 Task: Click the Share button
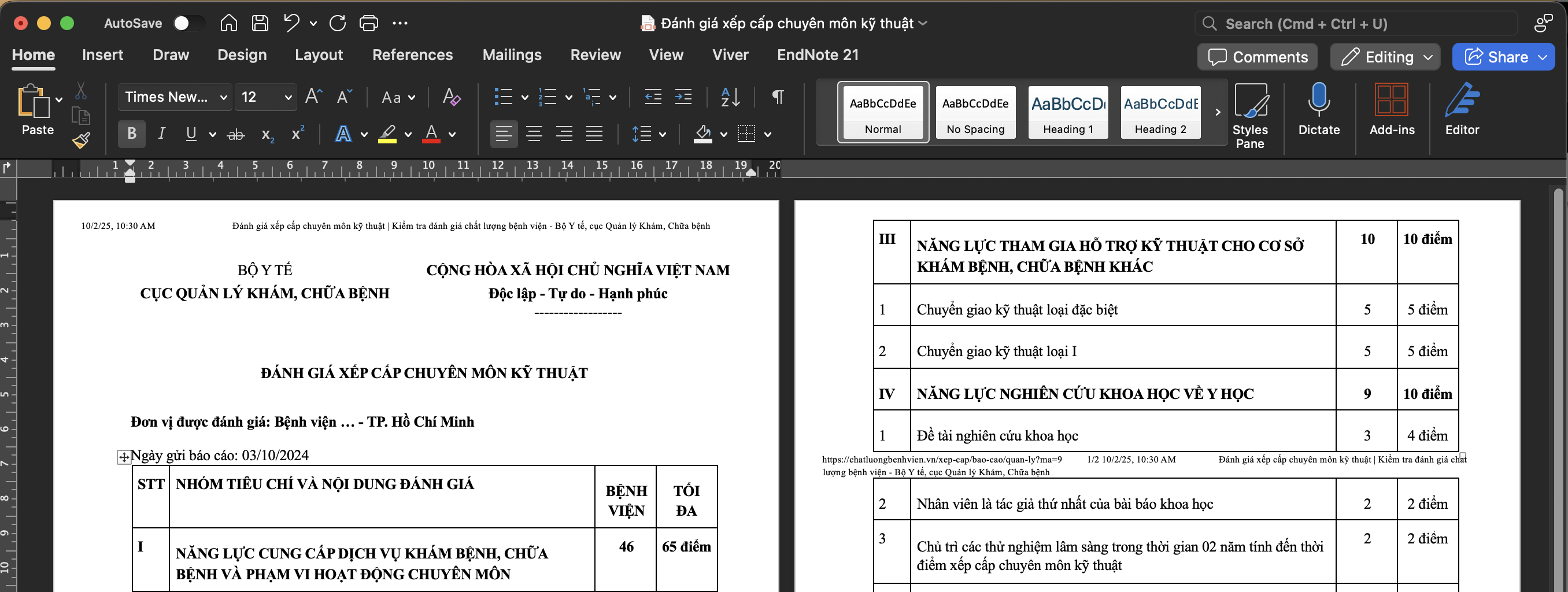pos(1496,57)
